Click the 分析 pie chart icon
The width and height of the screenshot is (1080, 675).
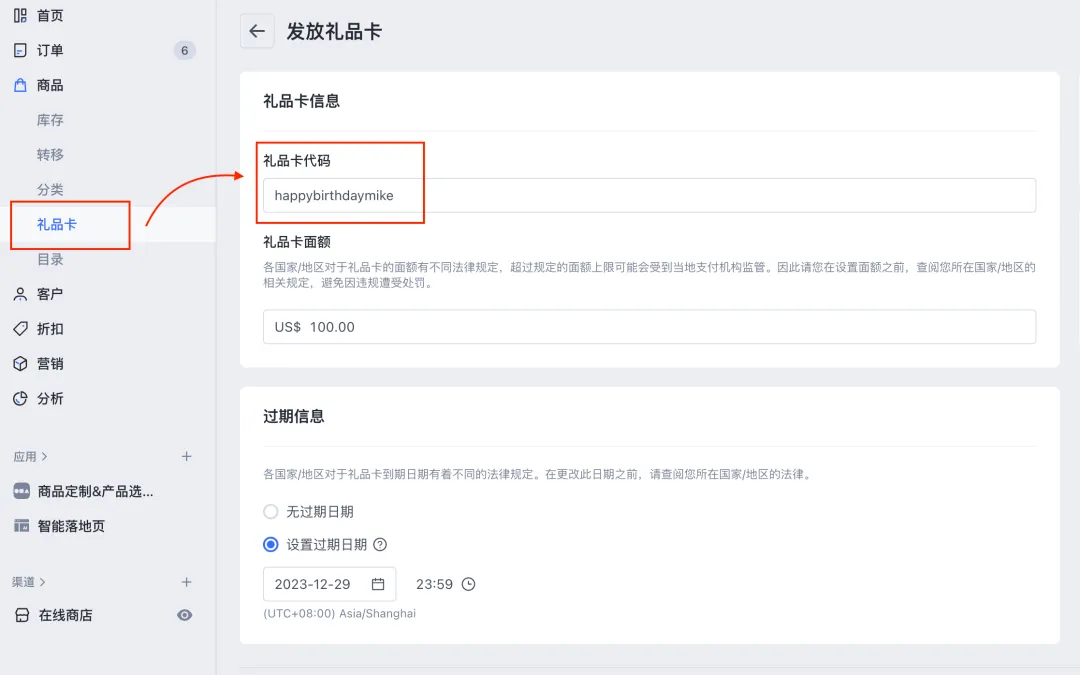(x=21, y=398)
